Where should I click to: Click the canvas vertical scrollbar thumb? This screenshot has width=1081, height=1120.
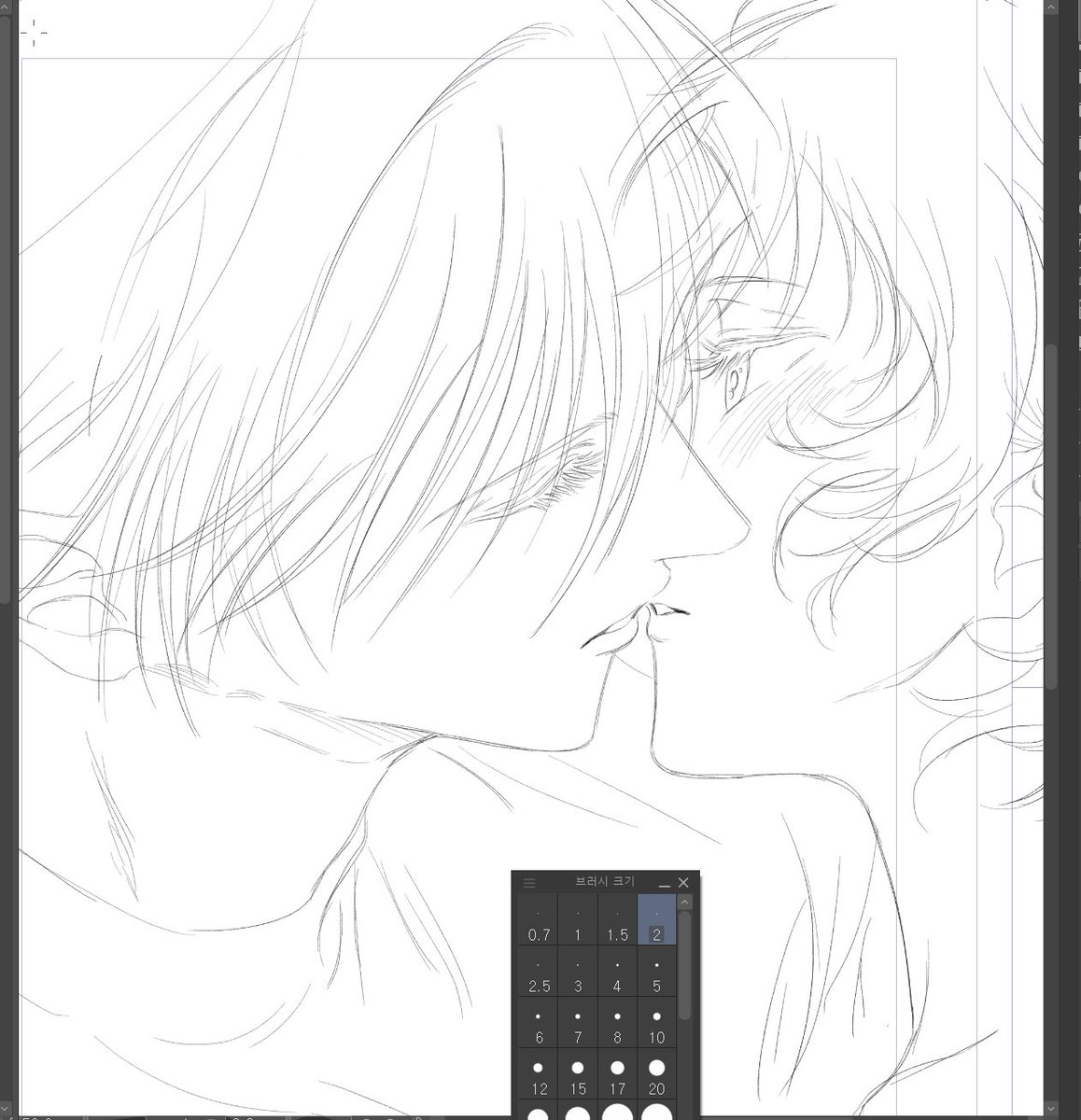click(1051, 516)
